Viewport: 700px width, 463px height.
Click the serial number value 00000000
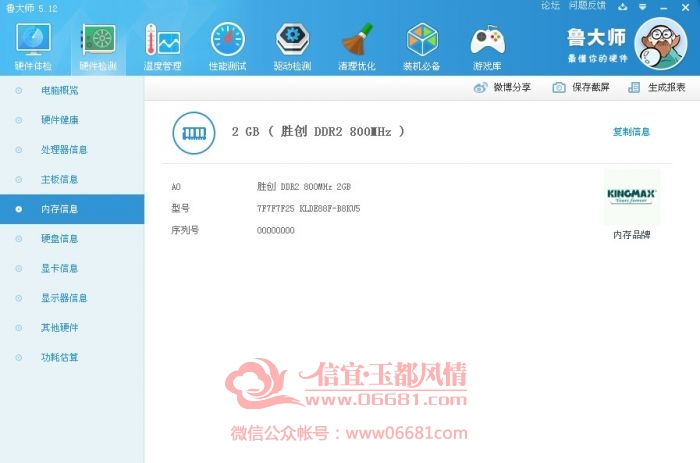275,230
